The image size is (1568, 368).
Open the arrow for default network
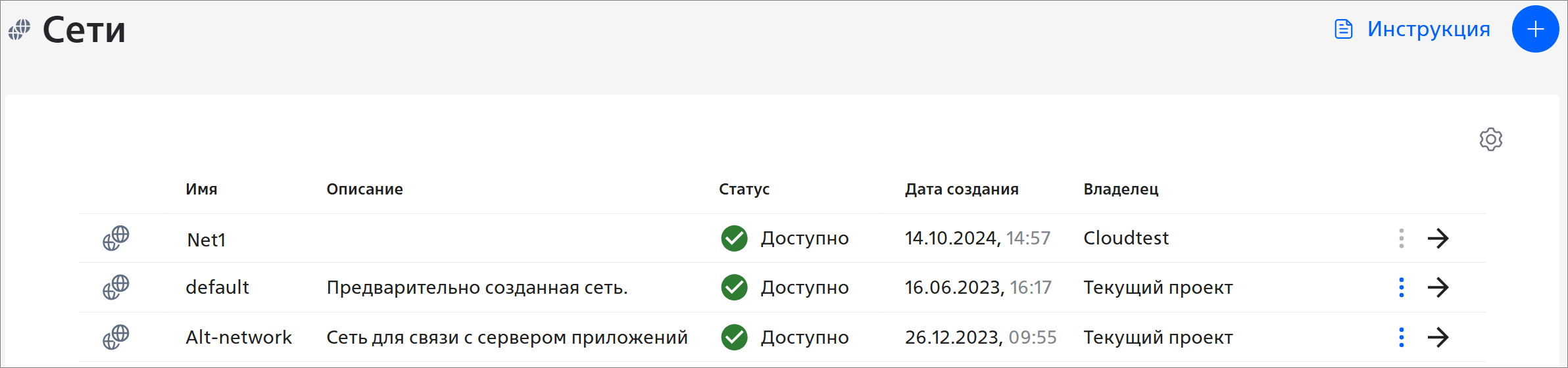click(x=1438, y=287)
